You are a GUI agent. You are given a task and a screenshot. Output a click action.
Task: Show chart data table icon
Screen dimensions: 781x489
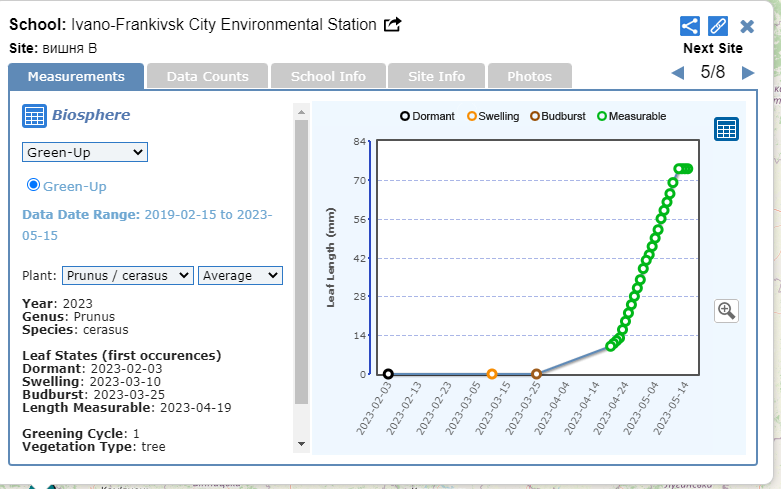[x=726, y=129]
